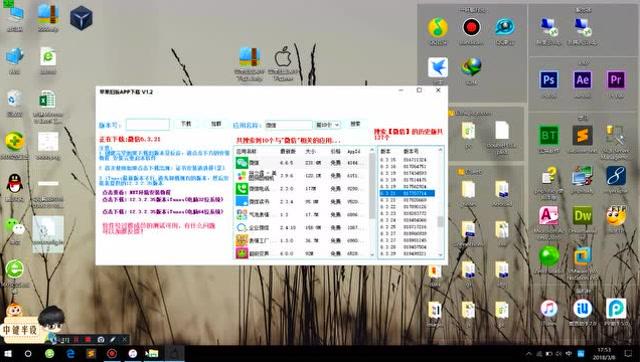Click the 价格 column header
The image size is (640, 362).
pyautogui.click(x=336, y=151)
